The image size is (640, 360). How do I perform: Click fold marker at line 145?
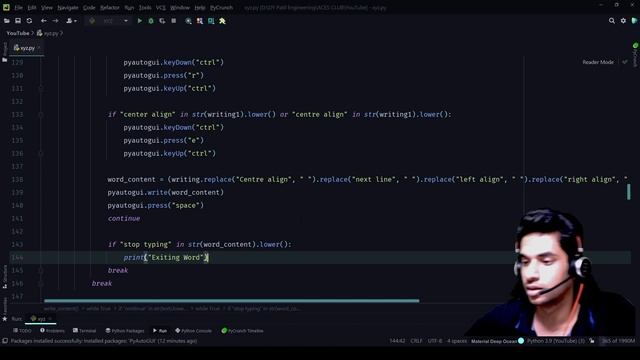pyautogui.click(x=41, y=271)
